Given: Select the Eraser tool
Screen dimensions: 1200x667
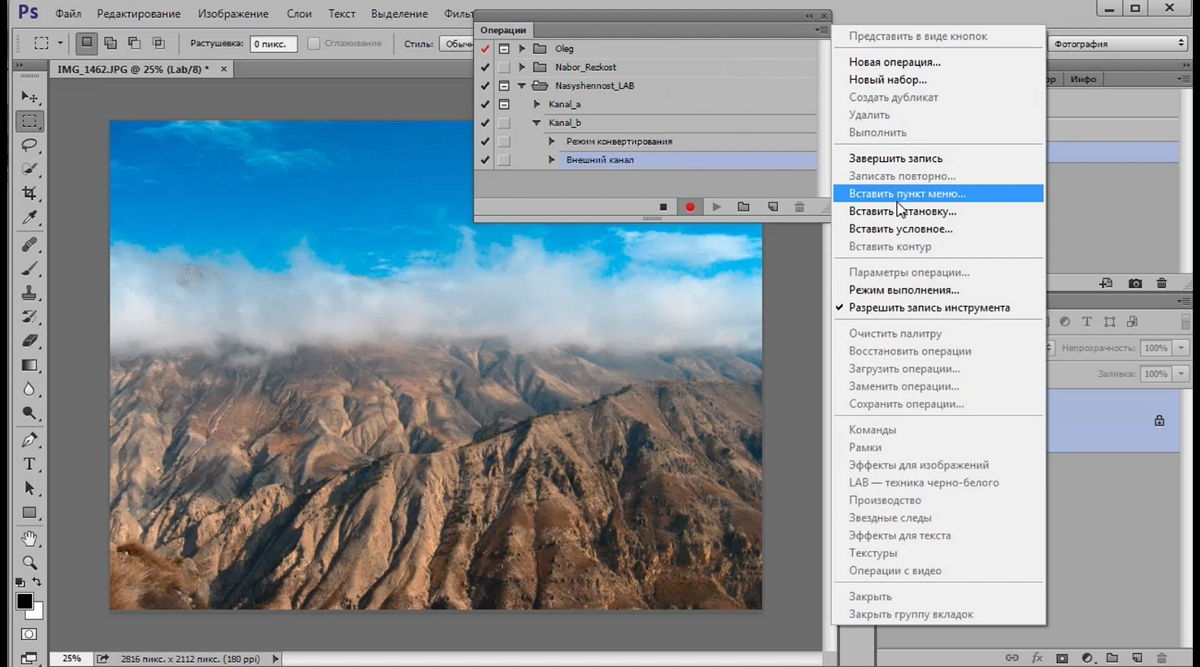Looking at the screenshot, I should point(30,341).
